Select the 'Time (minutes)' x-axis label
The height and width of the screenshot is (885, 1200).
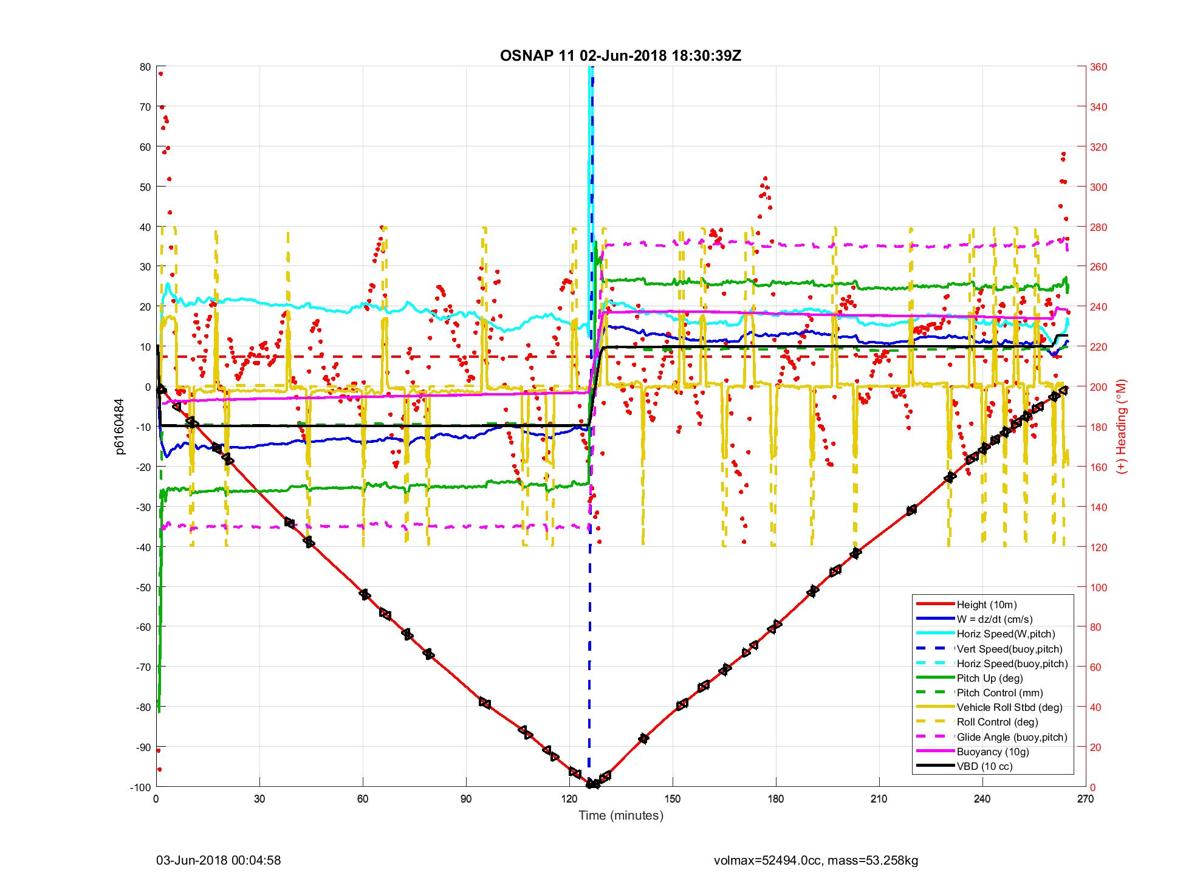[620, 815]
